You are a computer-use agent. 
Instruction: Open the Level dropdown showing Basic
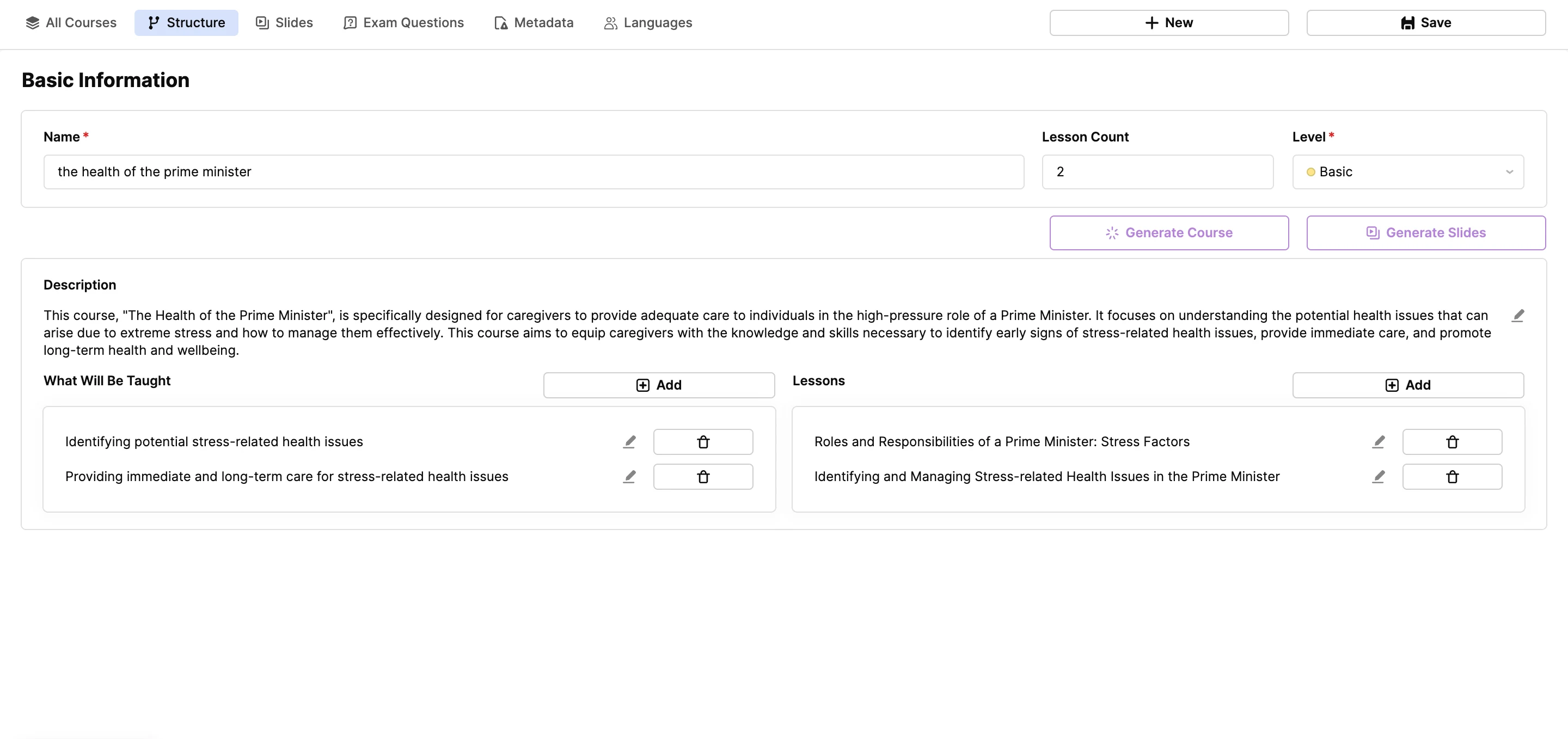click(1407, 171)
